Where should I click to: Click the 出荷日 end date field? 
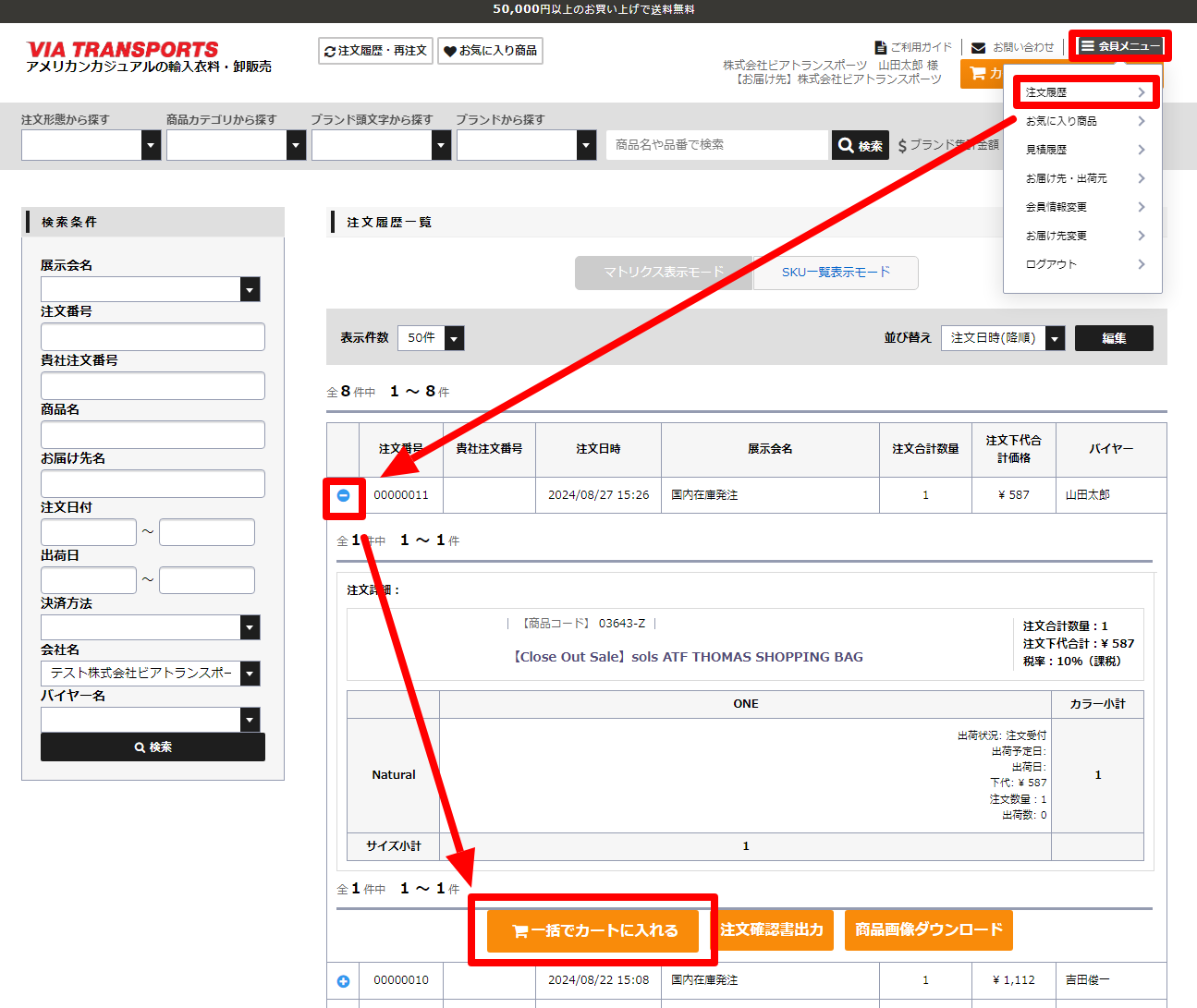207,580
